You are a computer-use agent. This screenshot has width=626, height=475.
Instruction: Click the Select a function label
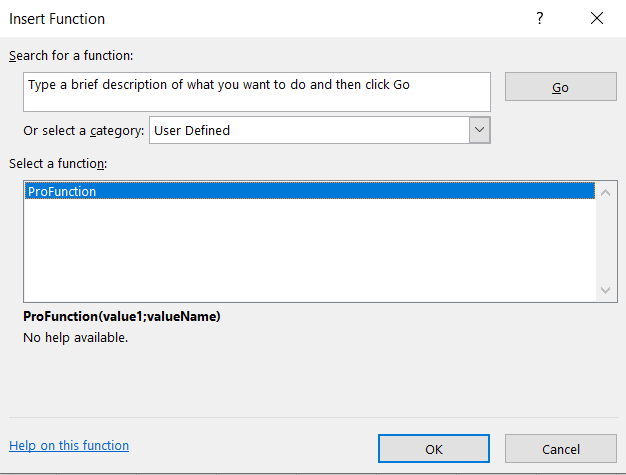pyautogui.click(x=58, y=164)
